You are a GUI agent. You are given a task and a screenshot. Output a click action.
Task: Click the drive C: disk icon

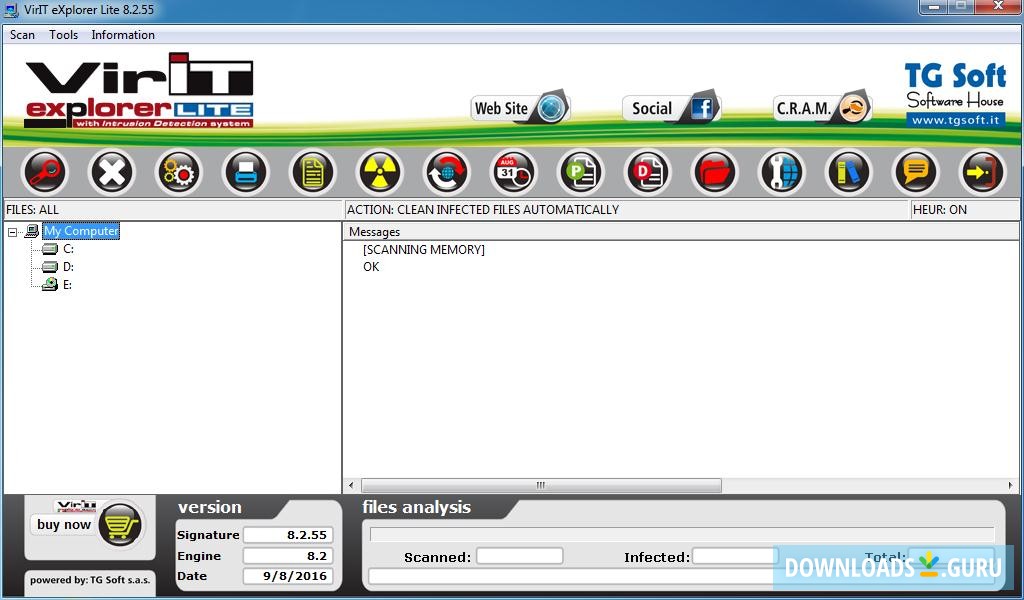(x=50, y=249)
